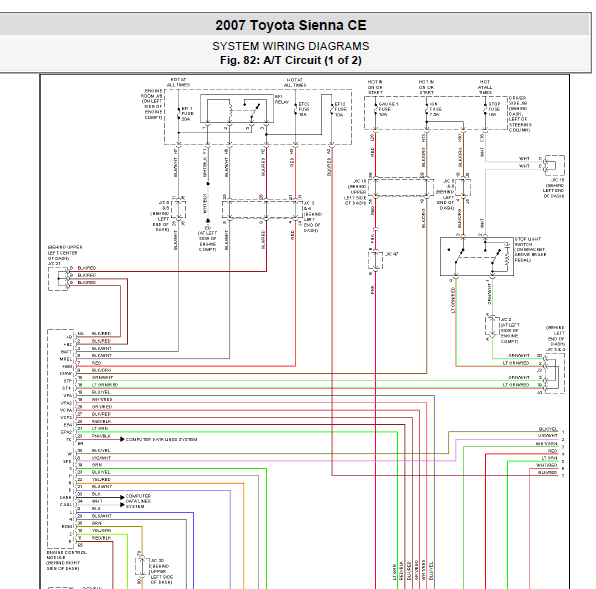The width and height of the screenshot is (596, 589).
Task: Click the PNK/BLK wire label at ECM
Action: 101,436
